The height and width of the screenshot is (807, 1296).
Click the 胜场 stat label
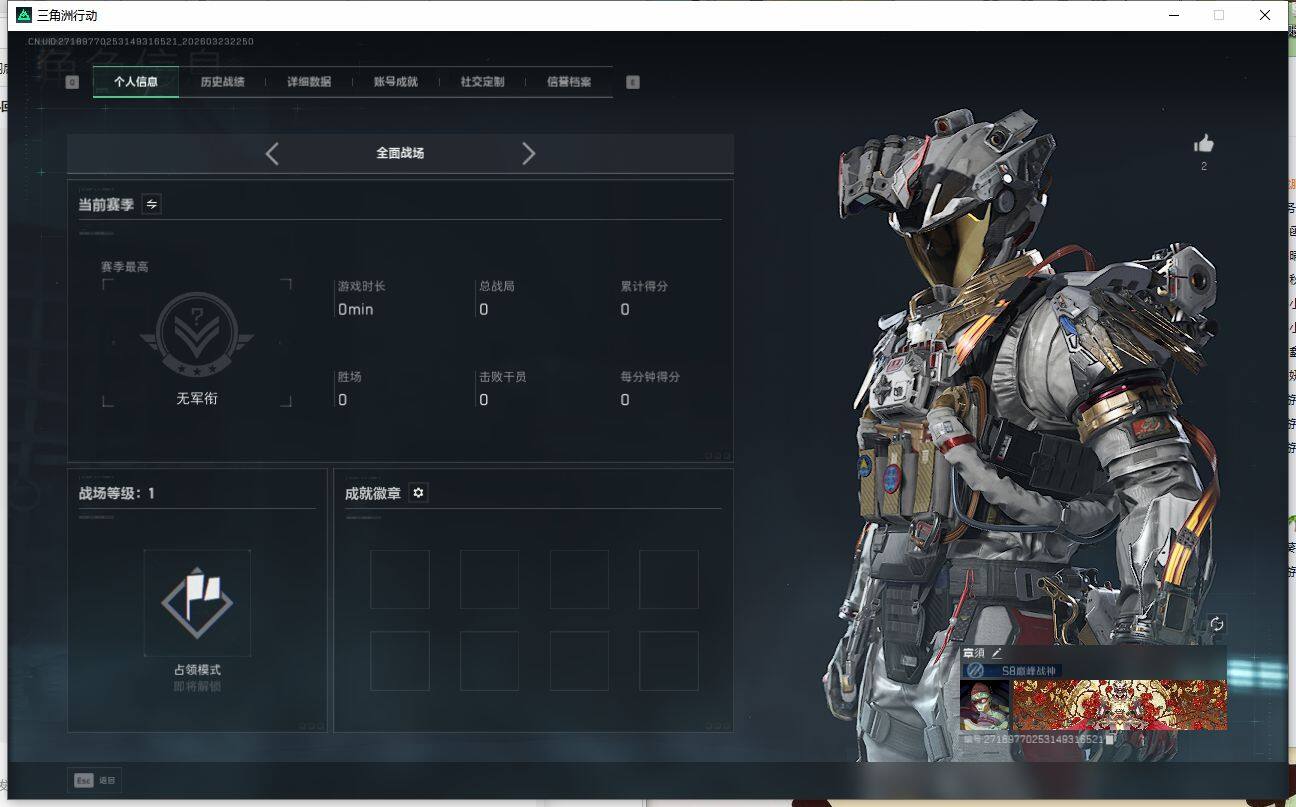(350, 377)
